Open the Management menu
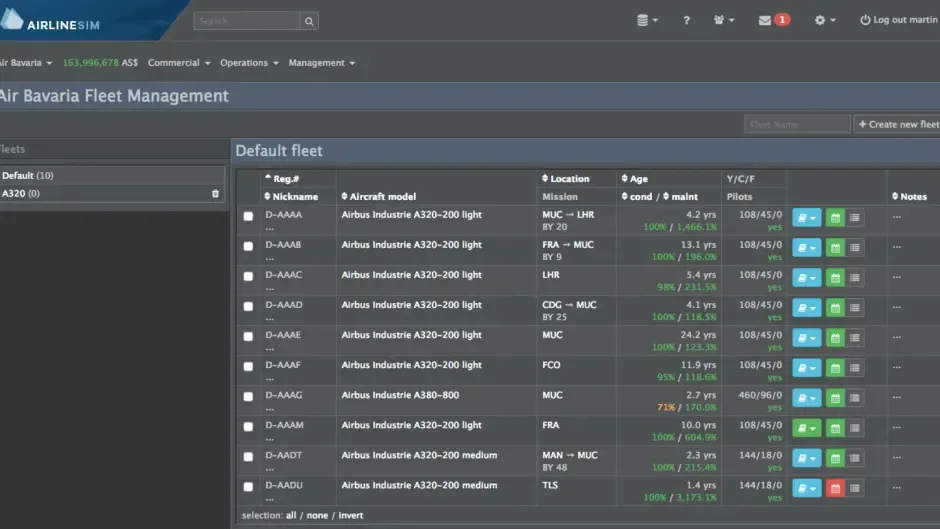Viewport: 940px width, 529px height. tap(321, 63)
